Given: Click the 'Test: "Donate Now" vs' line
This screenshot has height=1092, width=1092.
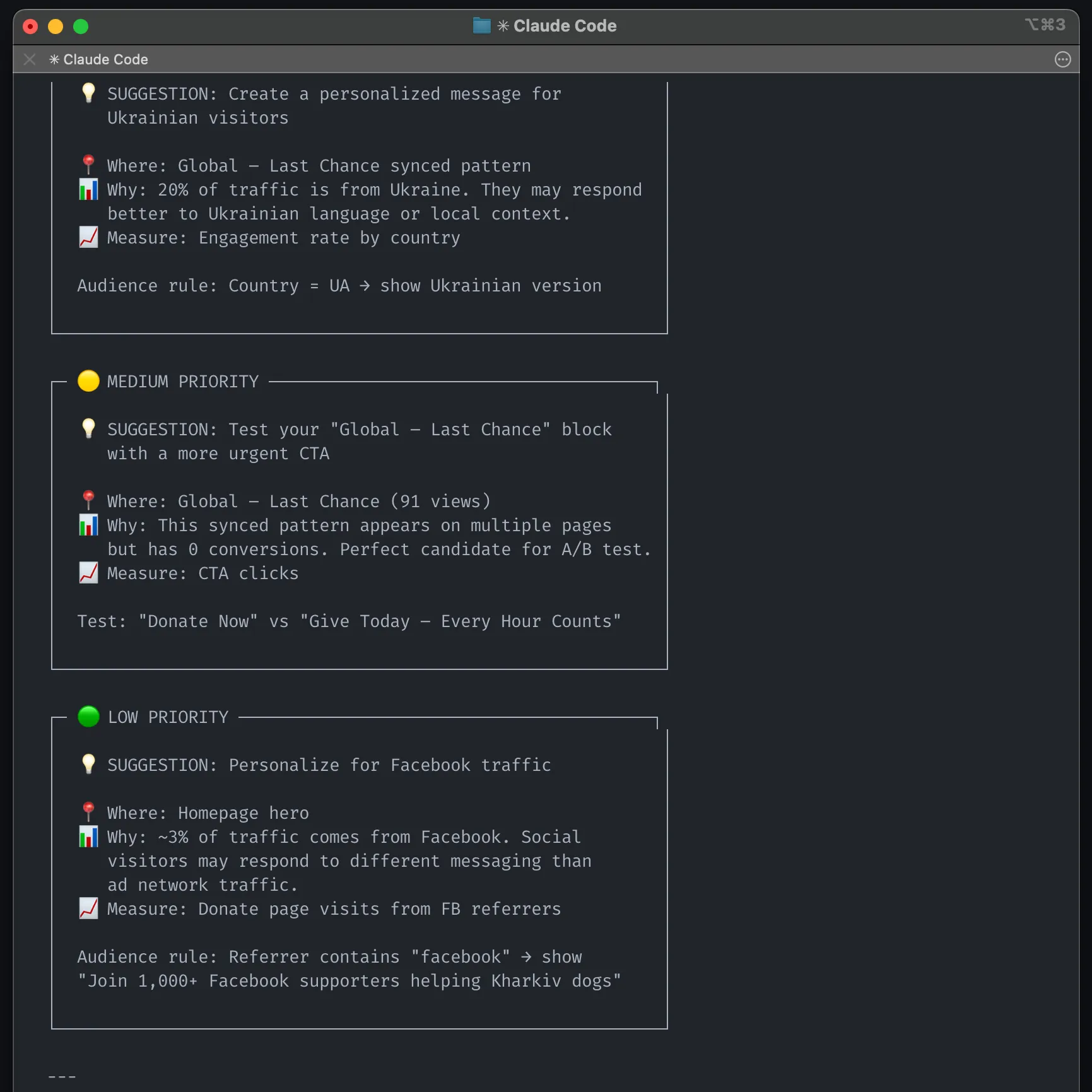Looking at the screenshot, I should click(349, 621).
